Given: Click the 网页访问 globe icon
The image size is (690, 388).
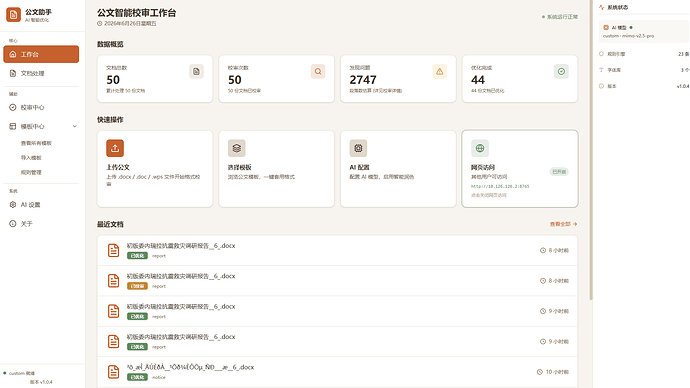Looking at the screenshot, I should (480, 148).
